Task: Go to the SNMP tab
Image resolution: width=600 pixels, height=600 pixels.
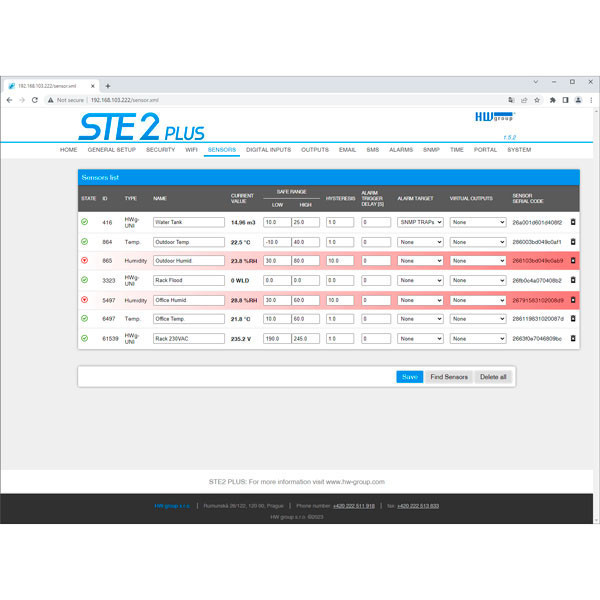Action: (431, 149)
